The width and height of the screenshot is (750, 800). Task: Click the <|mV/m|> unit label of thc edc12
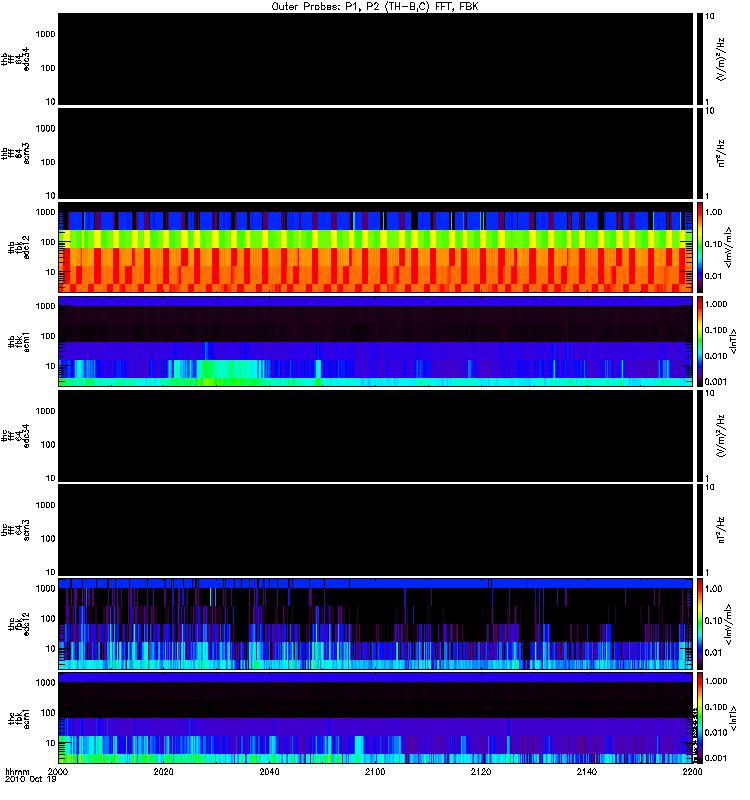(728, 624)
